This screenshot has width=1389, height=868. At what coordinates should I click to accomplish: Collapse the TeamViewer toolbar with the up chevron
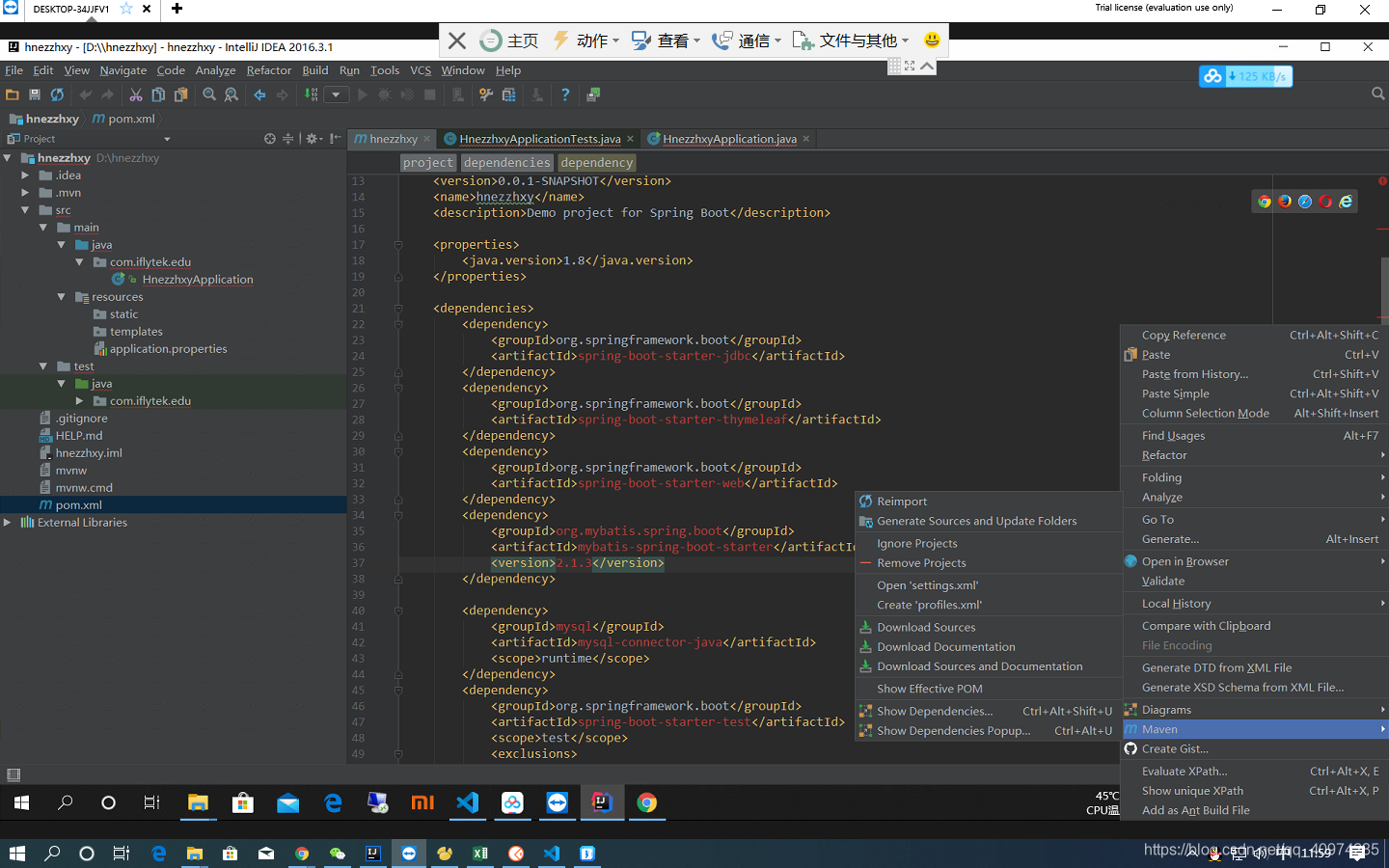(927, 66)
